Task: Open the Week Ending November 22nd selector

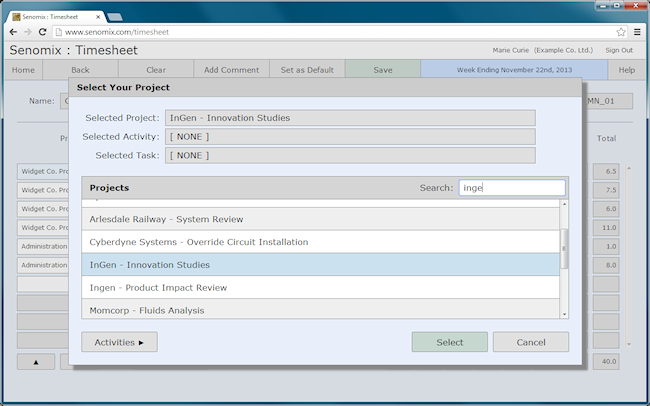Action: (514, 70)
